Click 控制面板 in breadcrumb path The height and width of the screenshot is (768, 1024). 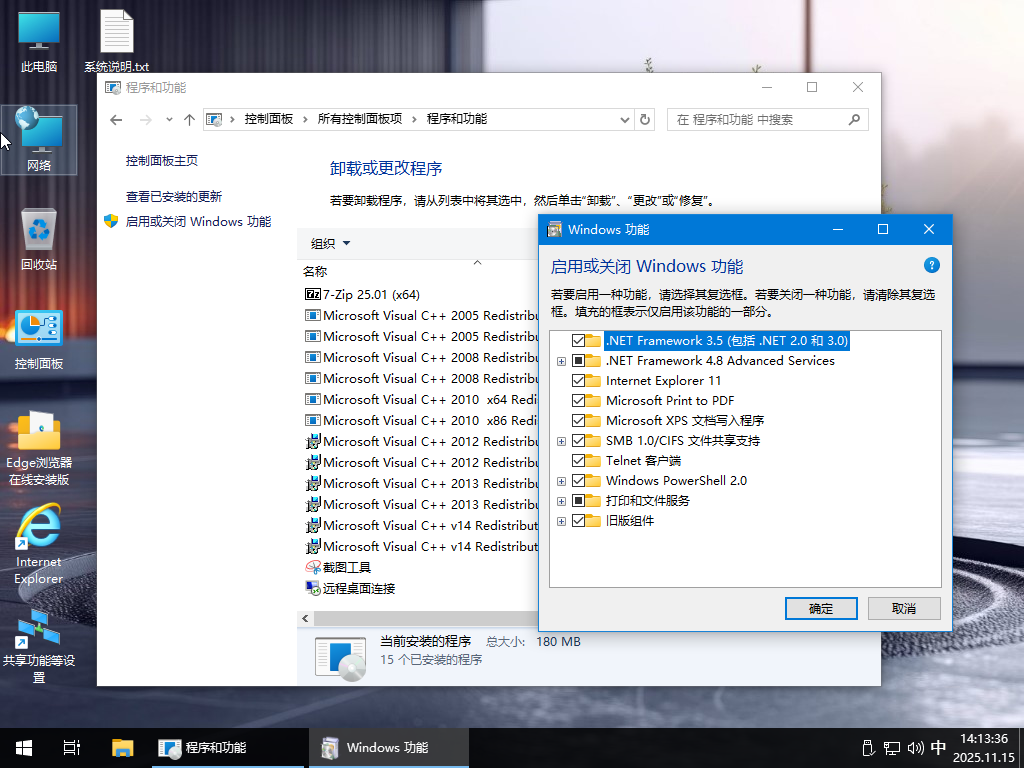pos(268,119)
